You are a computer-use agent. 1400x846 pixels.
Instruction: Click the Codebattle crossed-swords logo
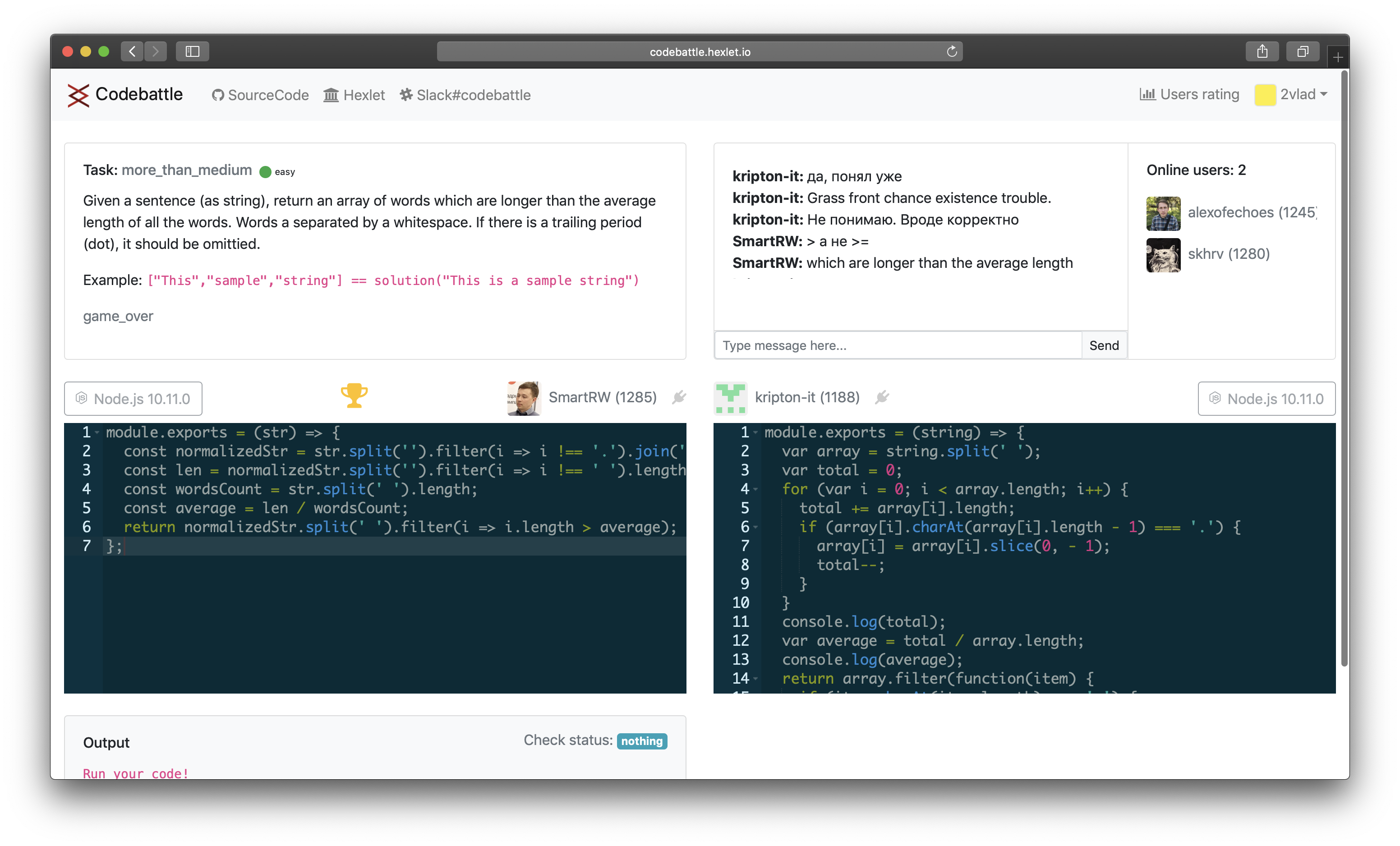click(78, 95)
